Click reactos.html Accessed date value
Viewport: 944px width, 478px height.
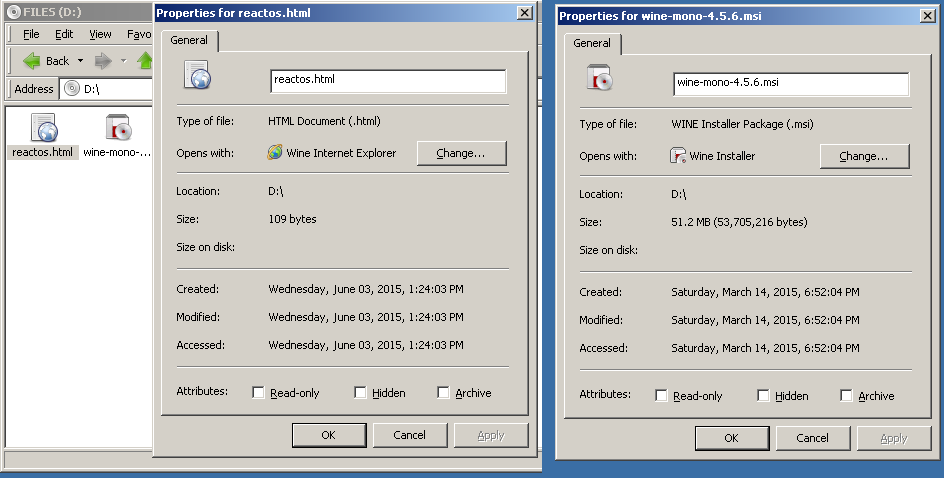point(366,345)
